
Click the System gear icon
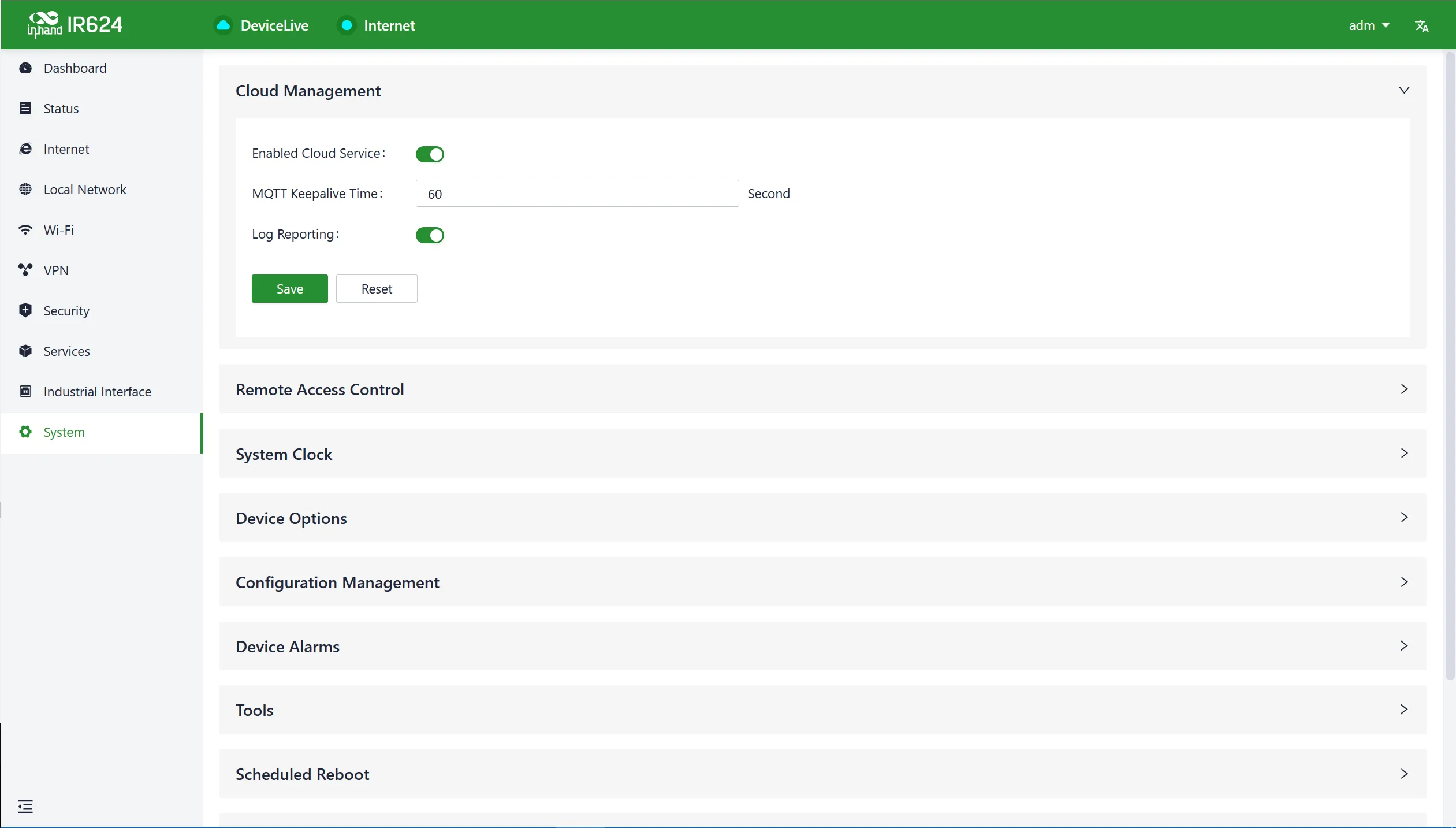pos(25,432)
